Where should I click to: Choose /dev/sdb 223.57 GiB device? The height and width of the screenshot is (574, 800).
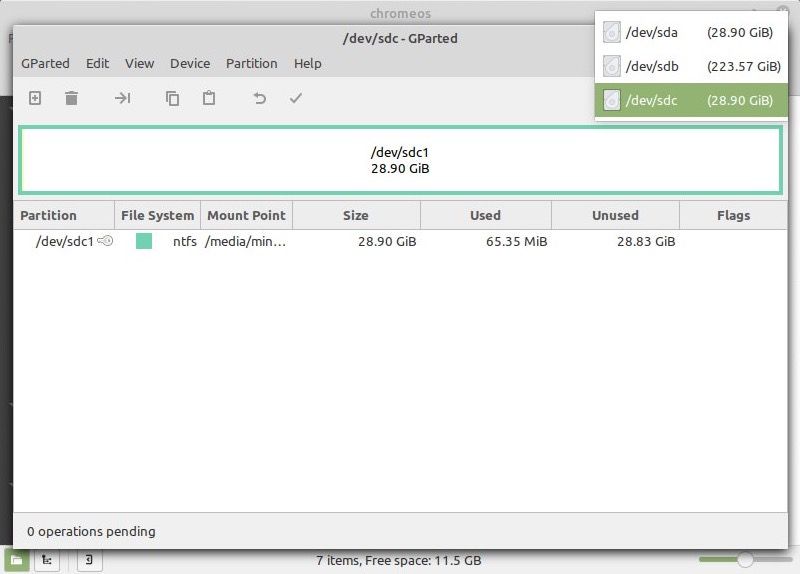[x=691, y=66]
